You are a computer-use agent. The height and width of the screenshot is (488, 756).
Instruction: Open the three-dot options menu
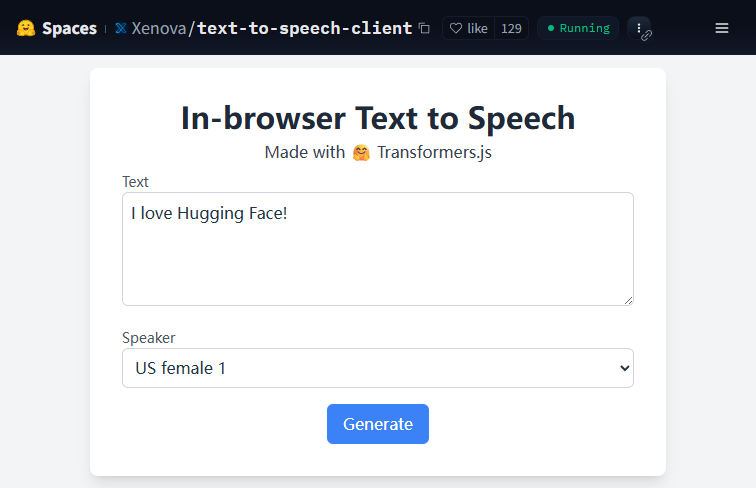(639, 28)
